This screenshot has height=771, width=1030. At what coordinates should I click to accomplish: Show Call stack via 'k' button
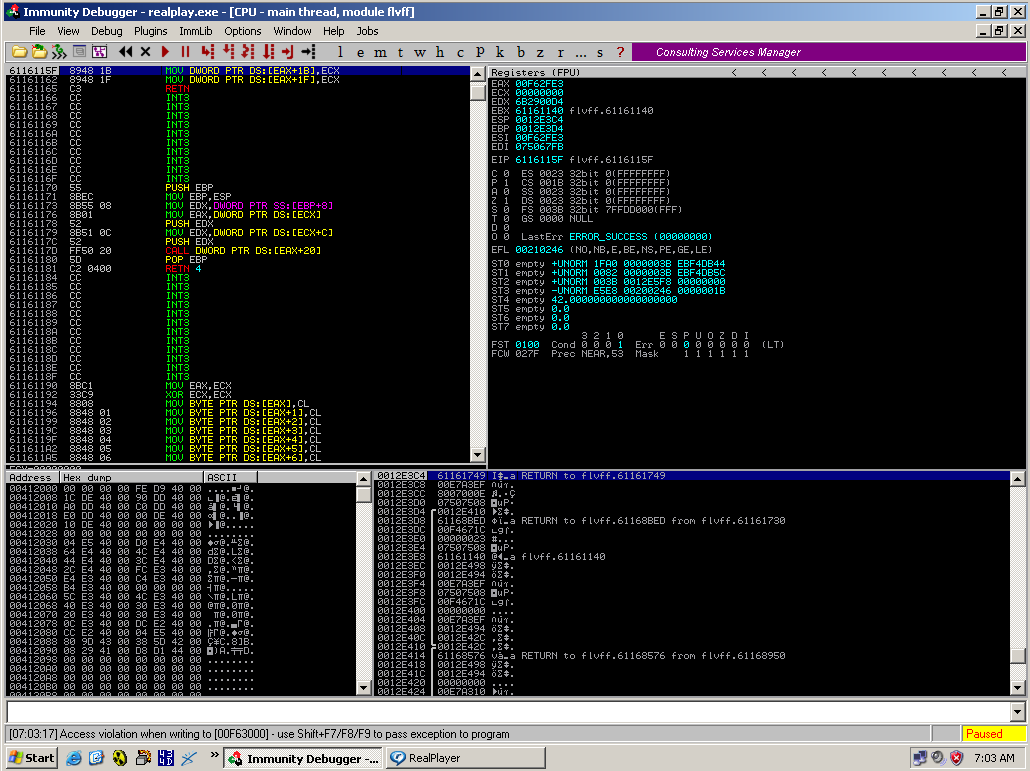(500, 52)
